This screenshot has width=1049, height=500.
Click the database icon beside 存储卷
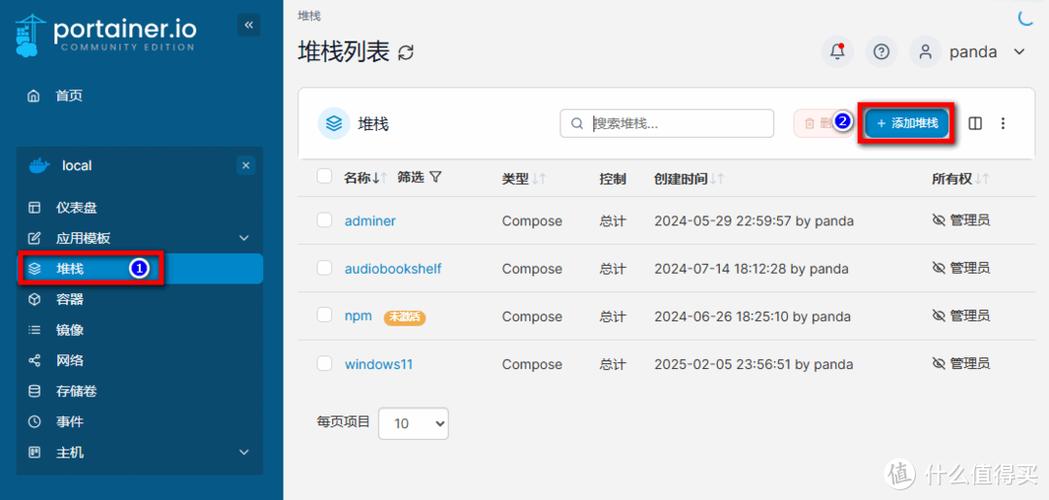[34, 391]
